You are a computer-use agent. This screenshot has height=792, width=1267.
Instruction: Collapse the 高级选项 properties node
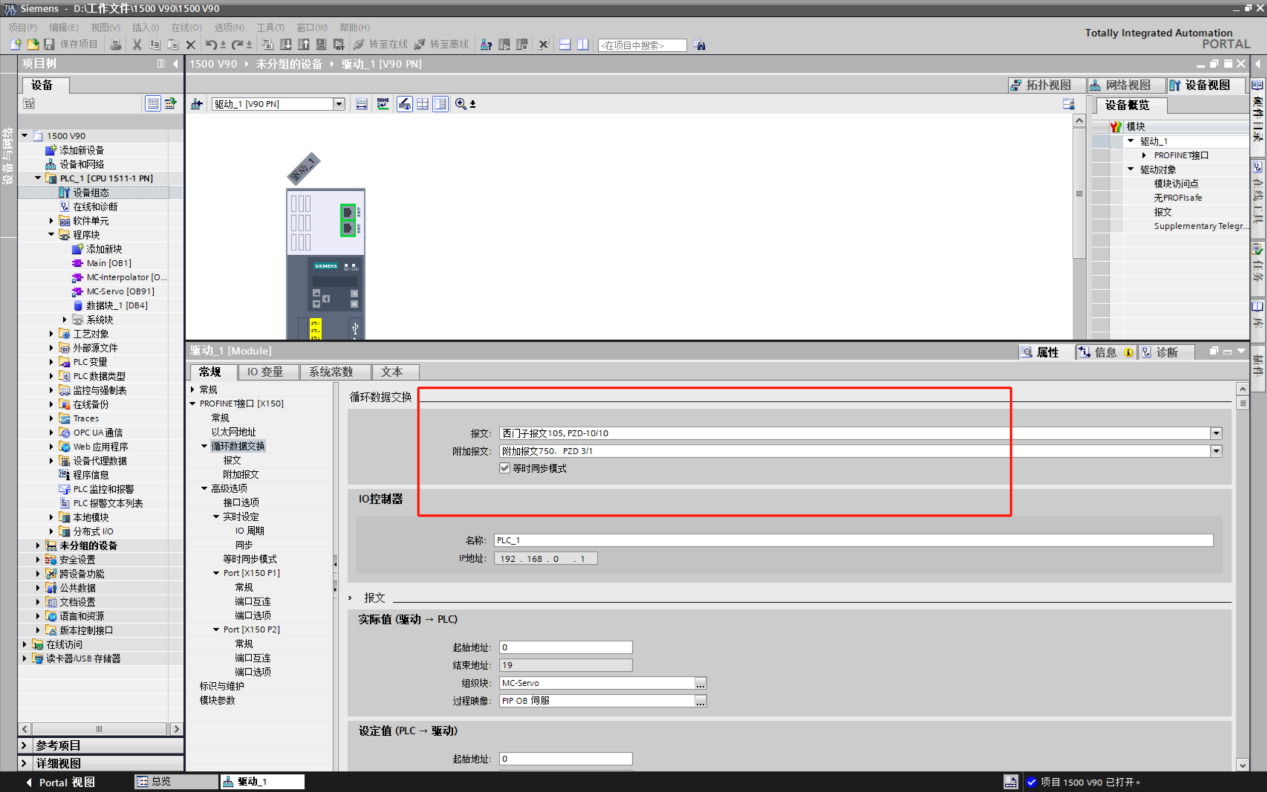point(205,488)
